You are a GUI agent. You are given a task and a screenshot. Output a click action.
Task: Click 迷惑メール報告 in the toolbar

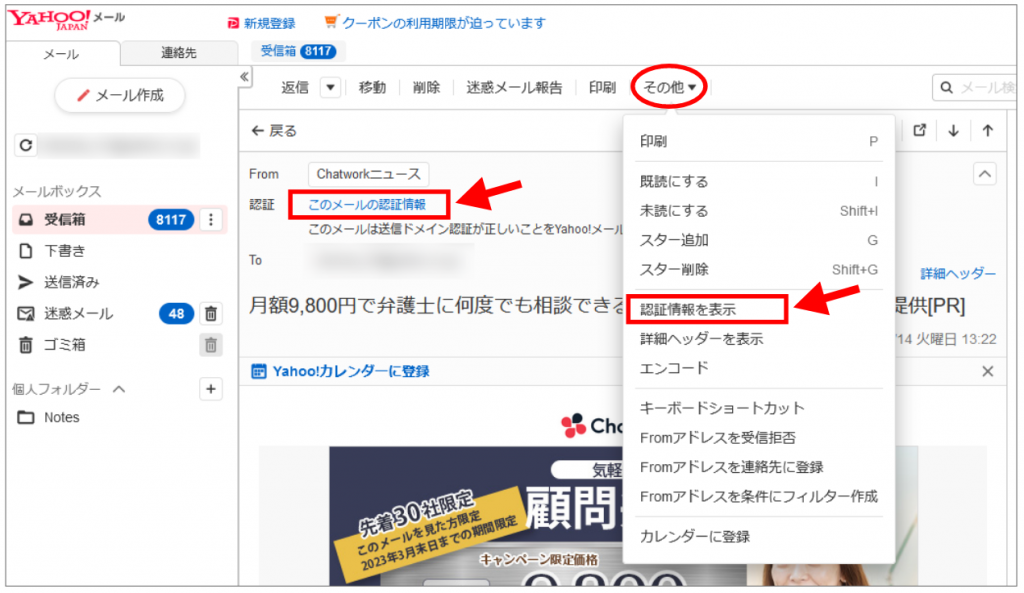coord(514,88)
